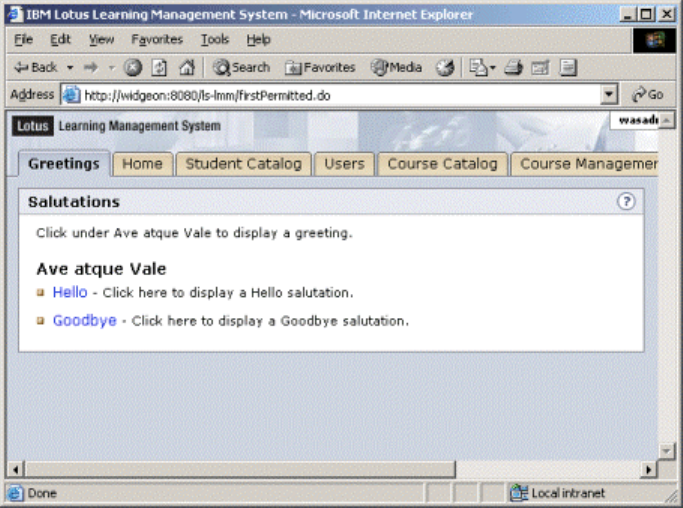Image resolution: width=683 pixels, height=508 pixels.
Task: Open the Tools menu
Action: coord(215,39)
